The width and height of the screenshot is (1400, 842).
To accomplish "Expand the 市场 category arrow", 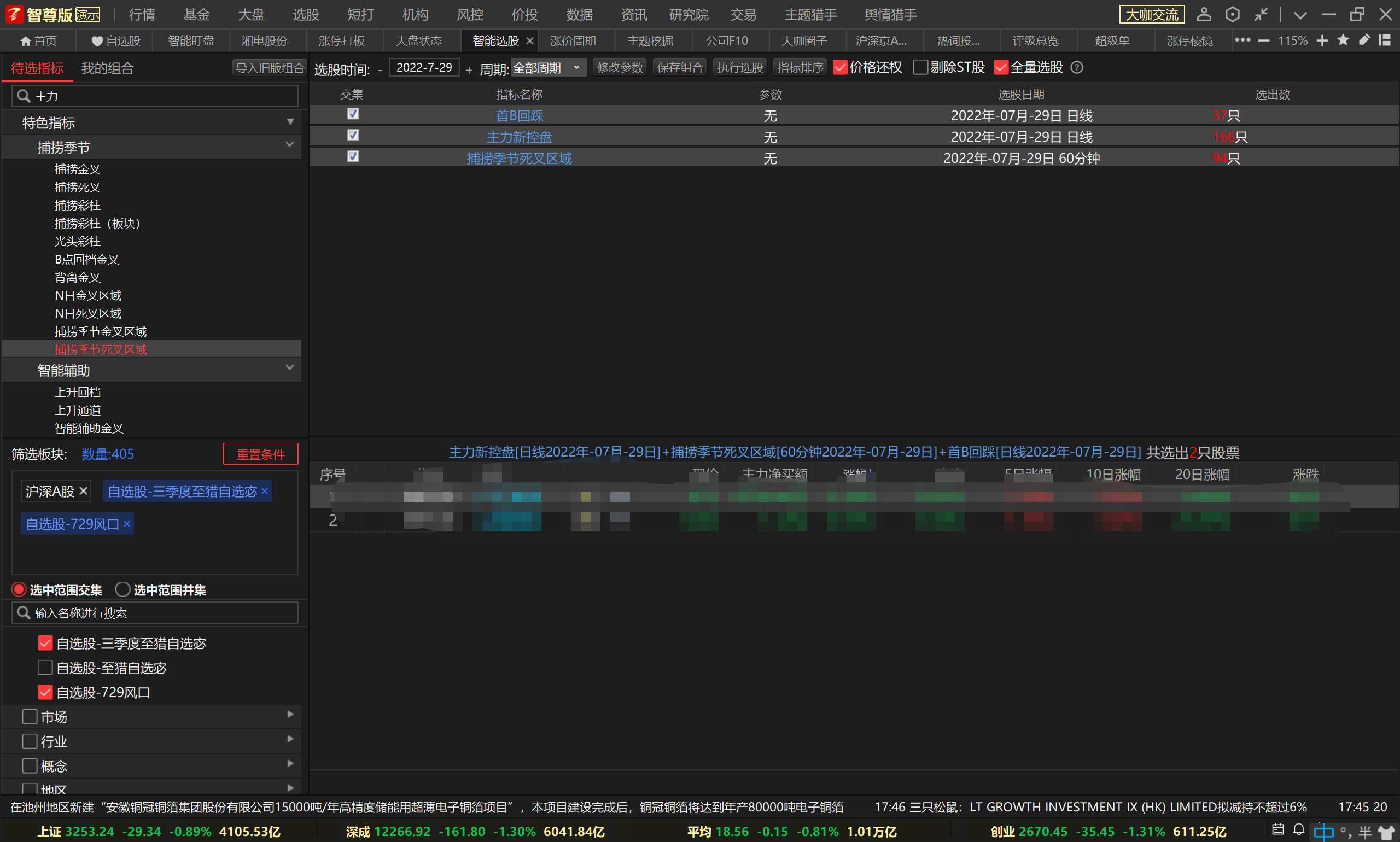I will 290,715.
